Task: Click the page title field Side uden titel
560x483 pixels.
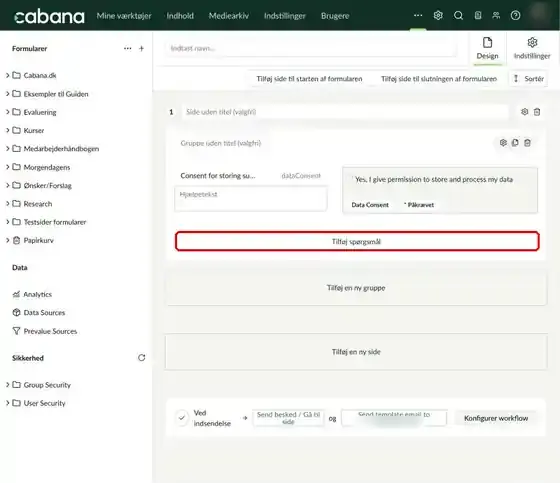Action: (x=345, y=112)
